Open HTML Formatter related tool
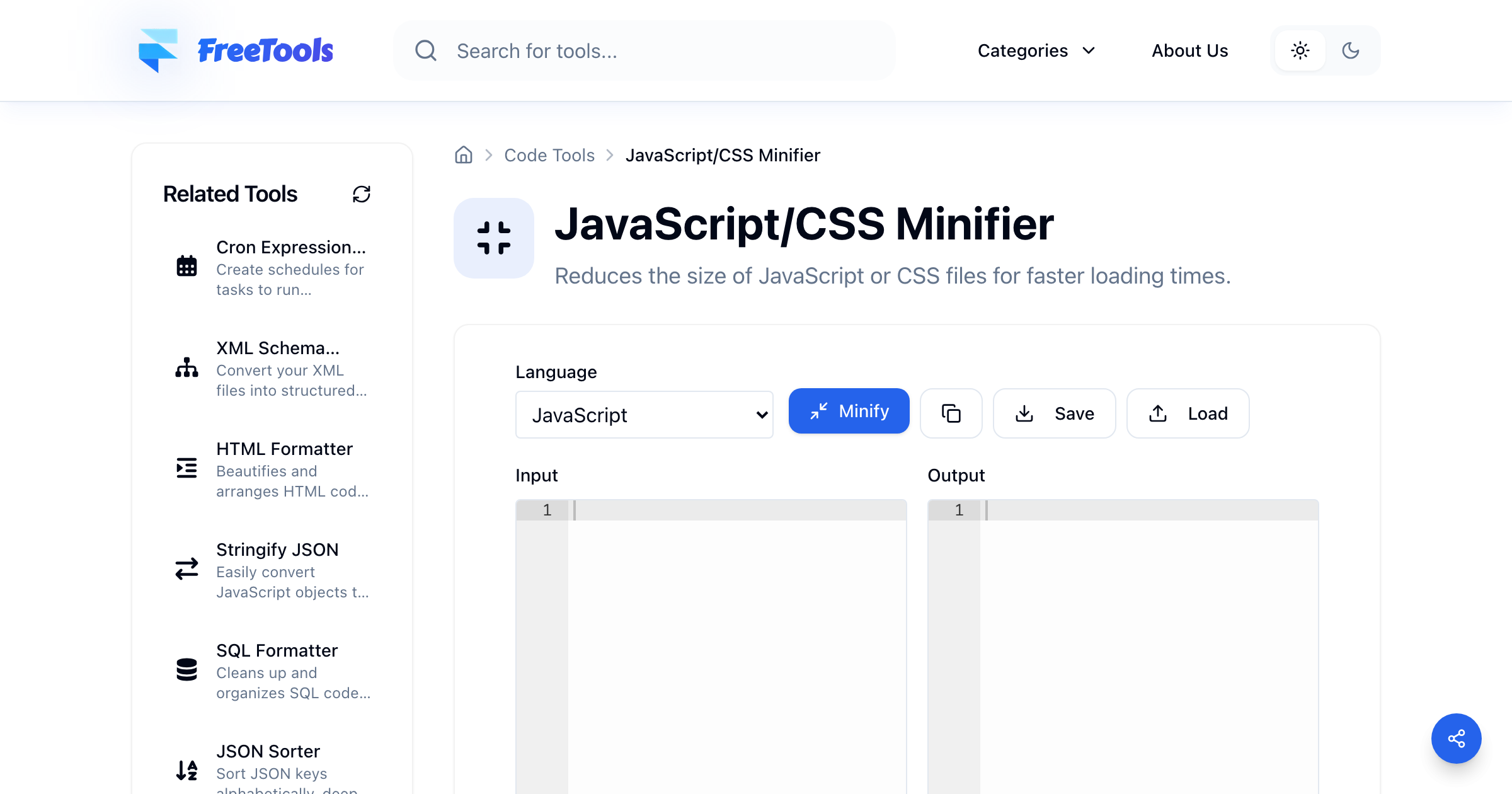The height and width of the screenshot is (794, 1512). tap(272, 469)
